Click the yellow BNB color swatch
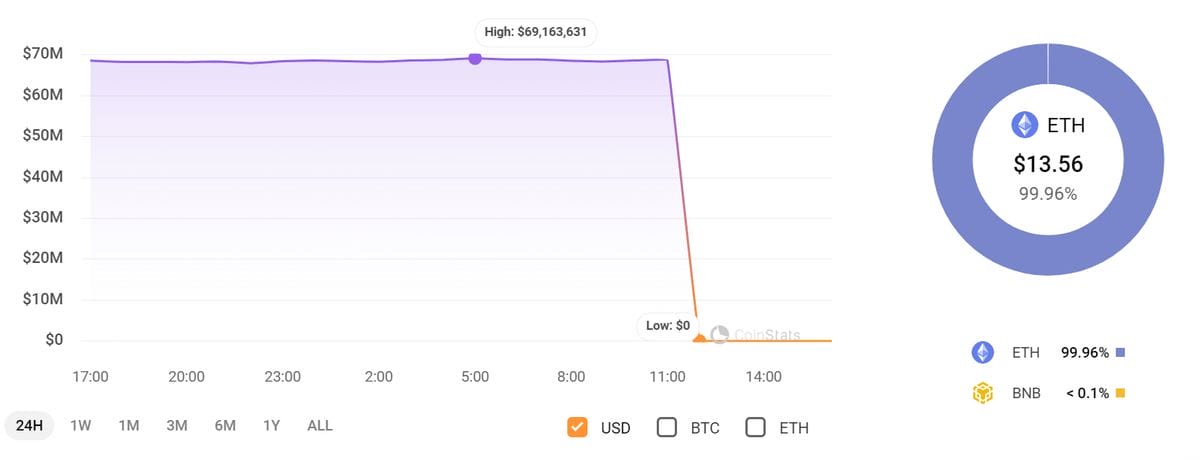 point(1120,393)
